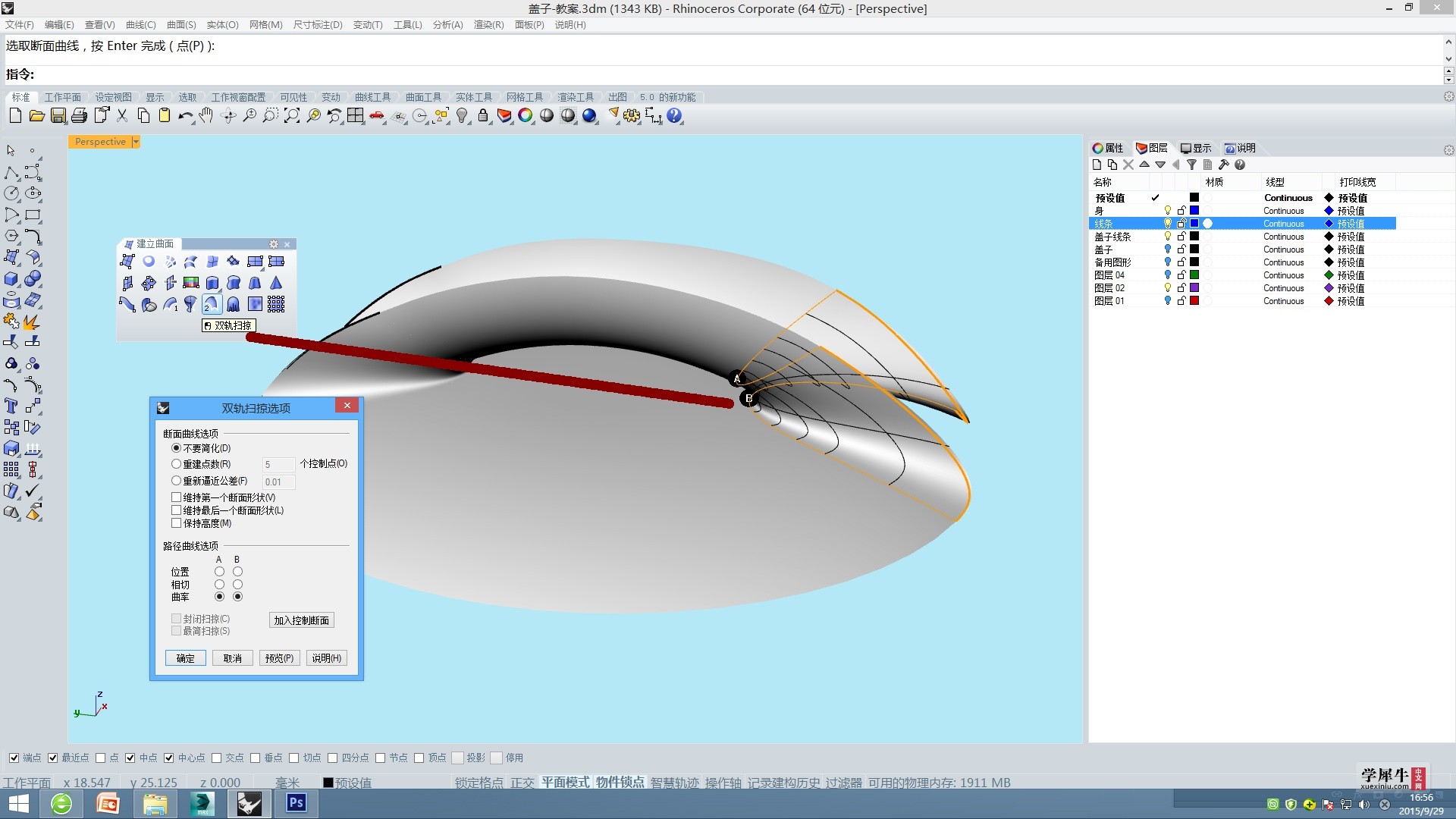Viewport: 1456px width, 819px height.
Task: Click the Hide objects light bulb icon
Action: (462, 115)
